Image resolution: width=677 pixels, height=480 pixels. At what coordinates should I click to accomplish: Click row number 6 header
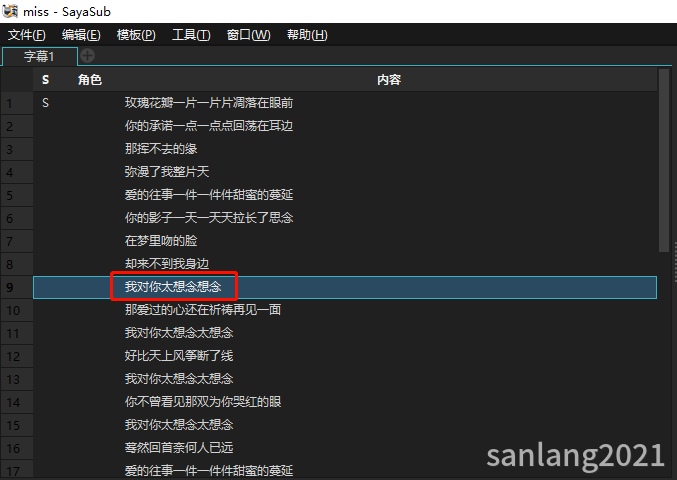click(x=17, y=218)
